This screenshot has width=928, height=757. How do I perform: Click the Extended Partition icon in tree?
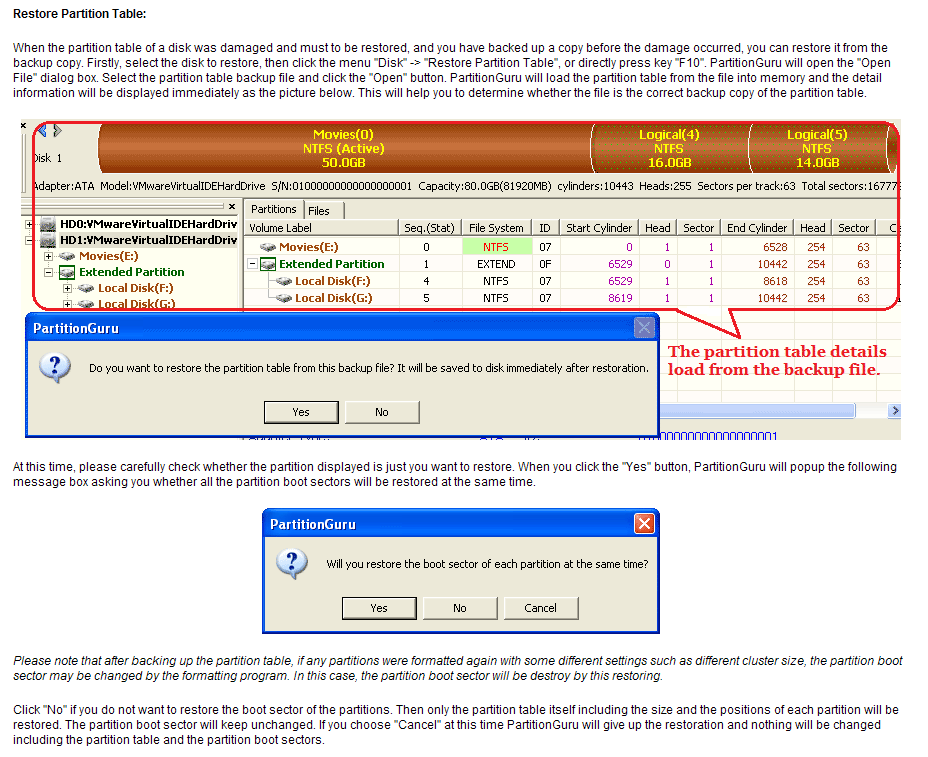click(x=67, y=272)
